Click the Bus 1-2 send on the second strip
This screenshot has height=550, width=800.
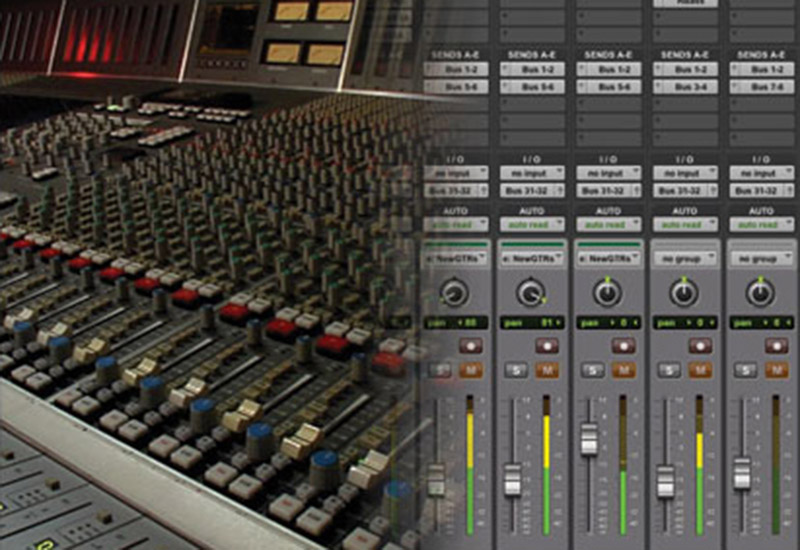coord(532,69)
